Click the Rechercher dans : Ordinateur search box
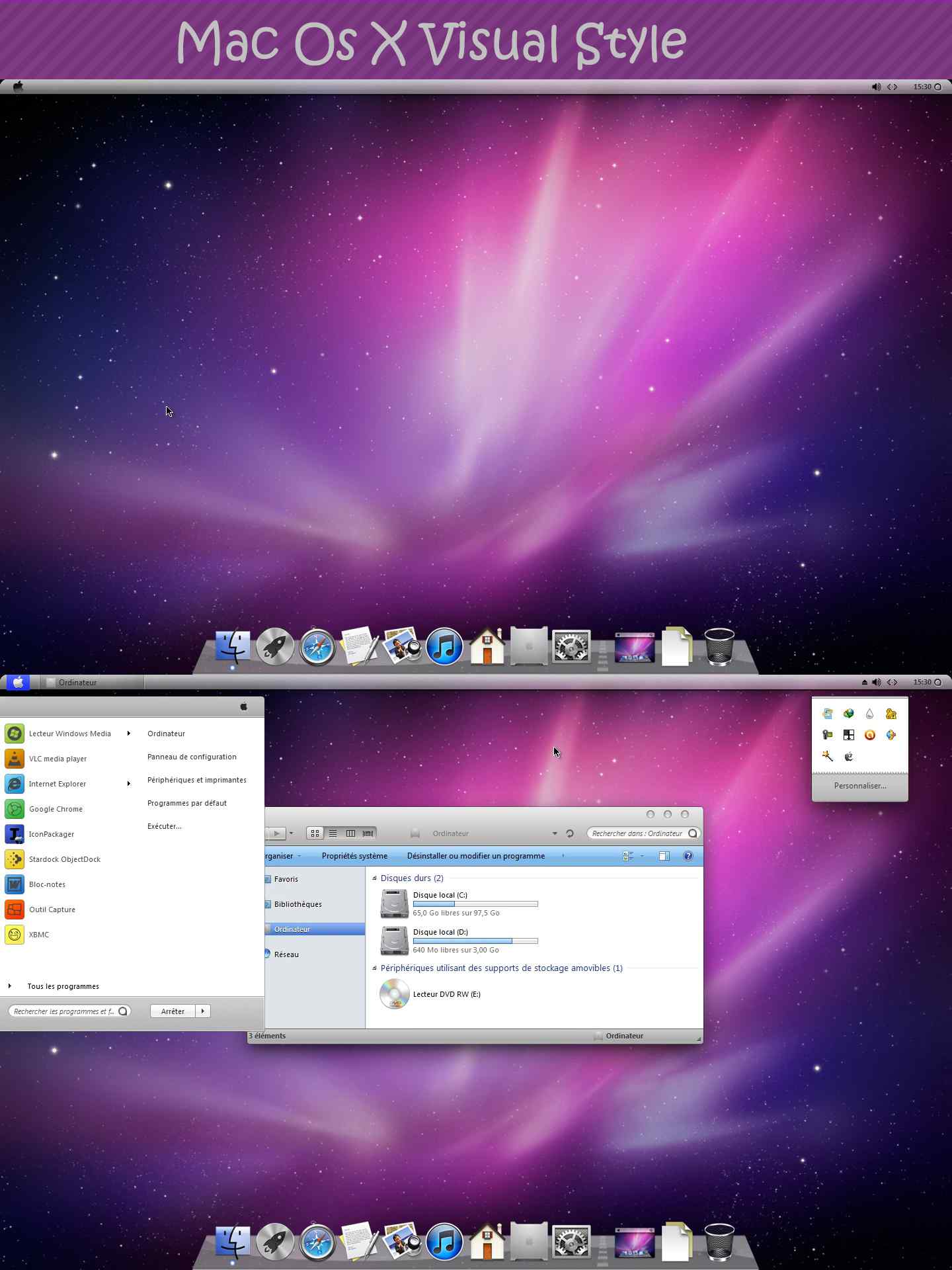The height and width of the screenshot is (1270, 952). click(x=643, y=833)
